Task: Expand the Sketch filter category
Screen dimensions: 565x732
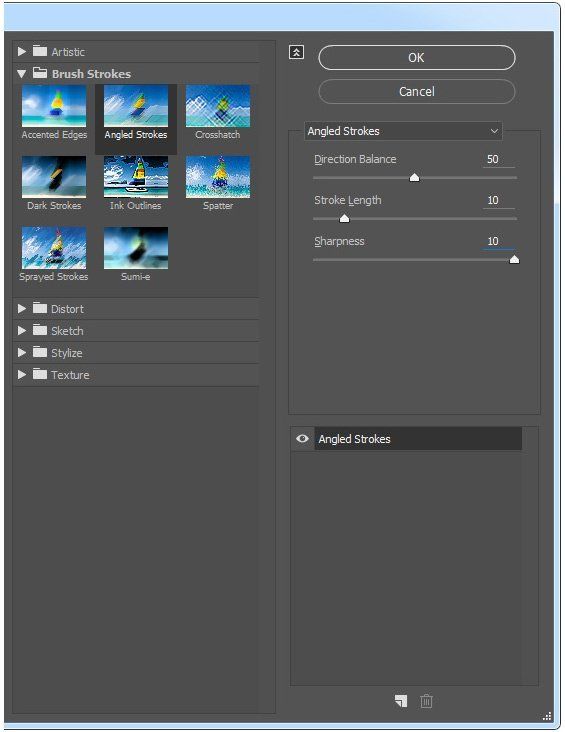Action: 21,330
